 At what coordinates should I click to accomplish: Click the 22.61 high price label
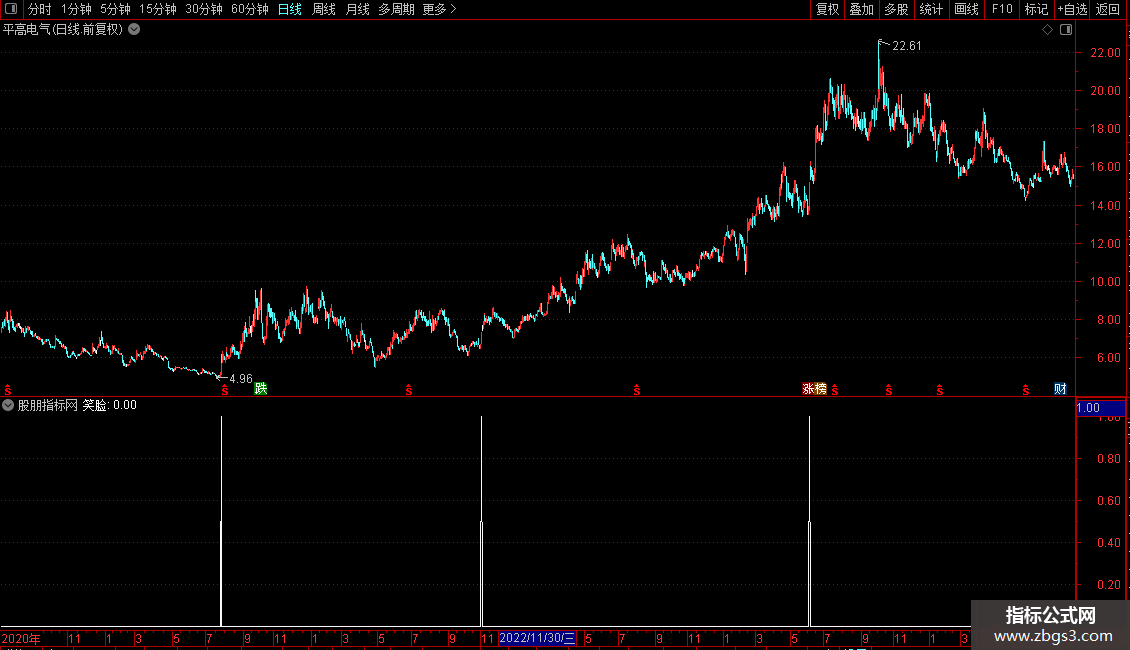pyautogui.click(x=907, y=45)
